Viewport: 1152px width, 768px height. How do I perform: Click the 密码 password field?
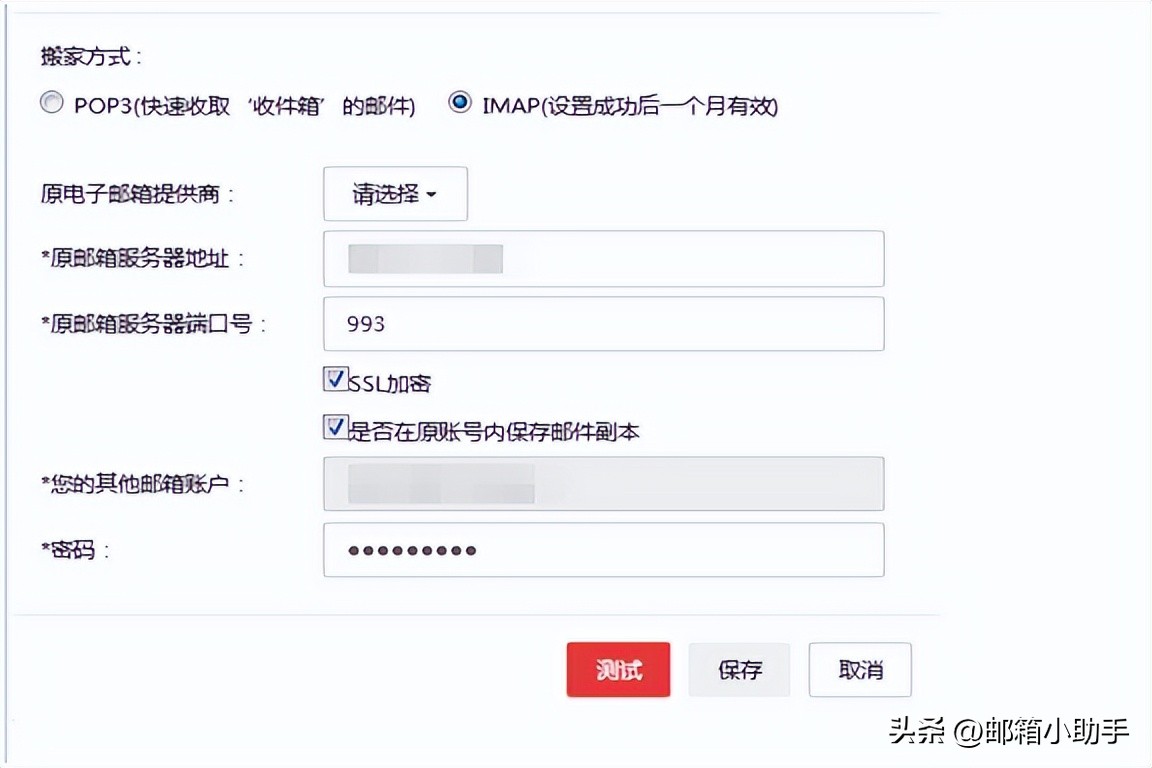(x=603, y=549)
